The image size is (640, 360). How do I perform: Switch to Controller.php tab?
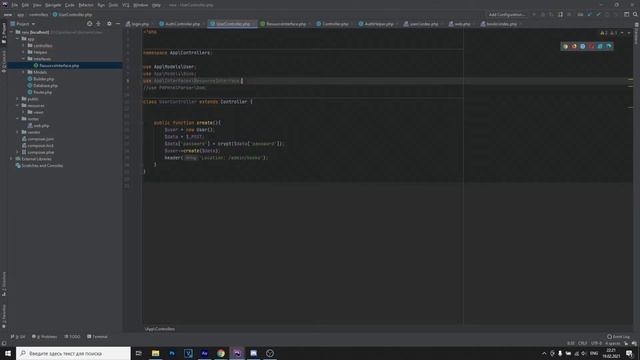pos(333,24)
